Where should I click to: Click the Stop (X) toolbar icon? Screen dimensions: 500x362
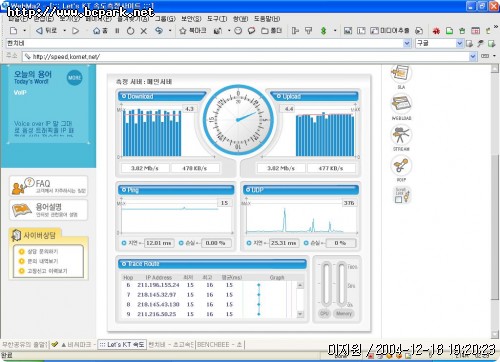[144, 31]
